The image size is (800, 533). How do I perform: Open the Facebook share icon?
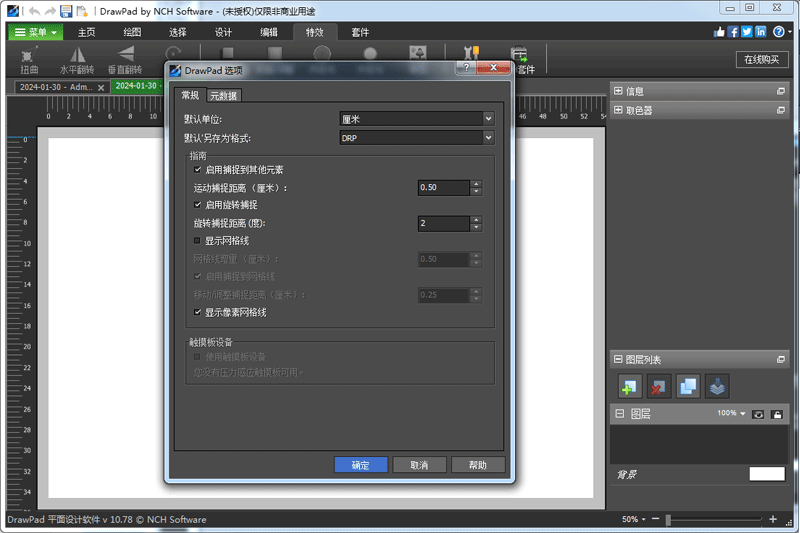[x=733, y=32]
